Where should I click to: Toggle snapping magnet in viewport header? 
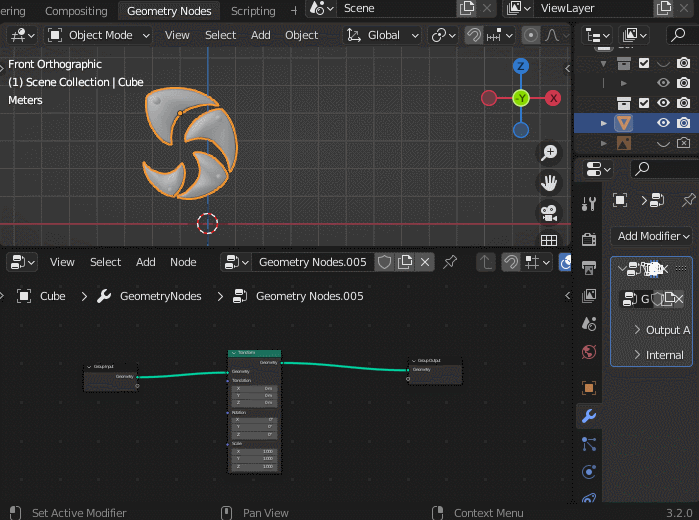474,35
